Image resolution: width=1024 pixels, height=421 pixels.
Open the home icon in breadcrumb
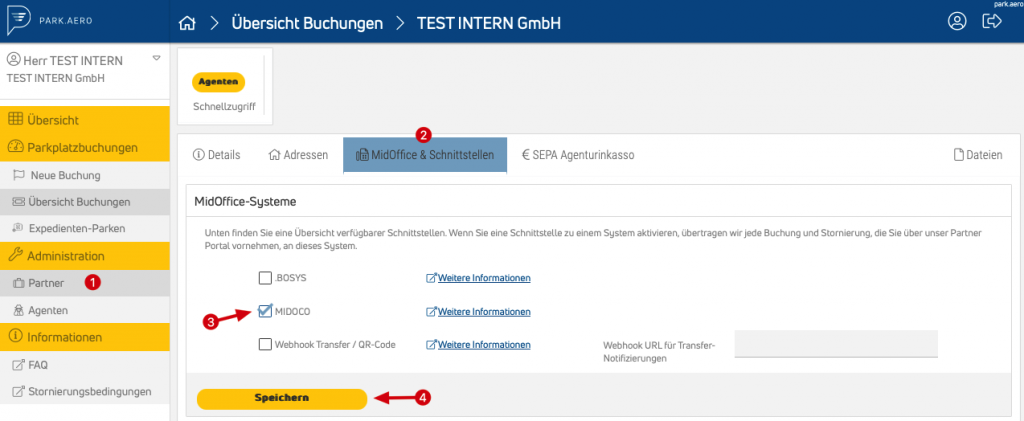coord(187,23)
